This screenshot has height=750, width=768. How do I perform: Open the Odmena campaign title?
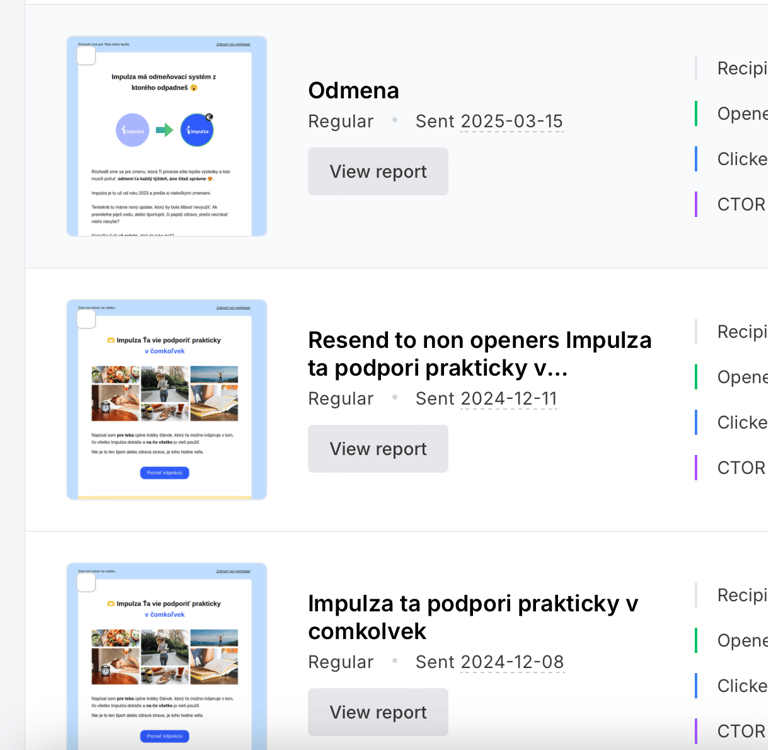tap(354, 91)
